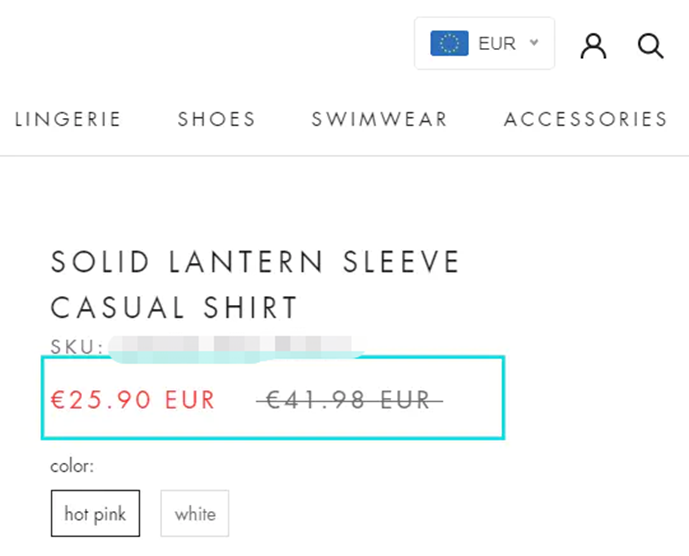Image resolution: width=689 pixels, height=556 pixels.
Task: Click the color: label
Action: pyautogui.click(x=72, y=466)
